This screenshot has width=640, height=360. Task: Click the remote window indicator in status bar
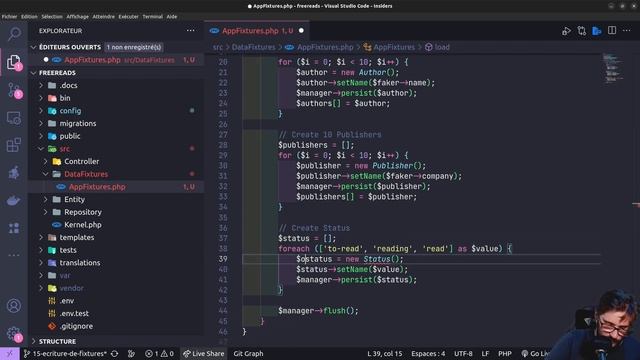pos(9,353)
